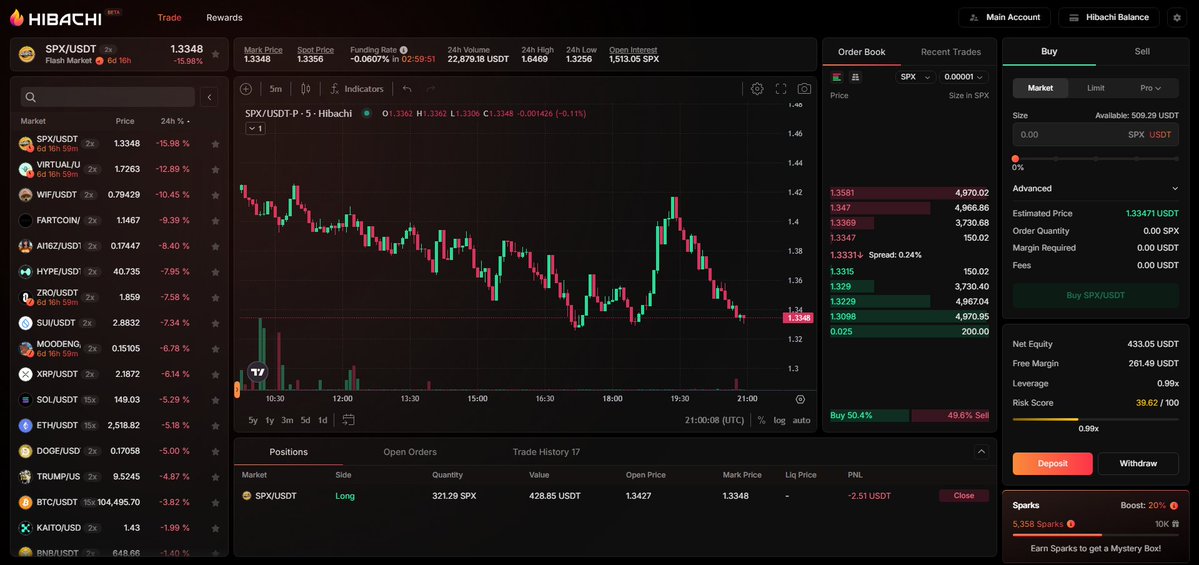This screenshot has width=1199, height=565.
Task: Star the WIF/USDT market row
Action: pyautogui.click(x=216, y=195)
